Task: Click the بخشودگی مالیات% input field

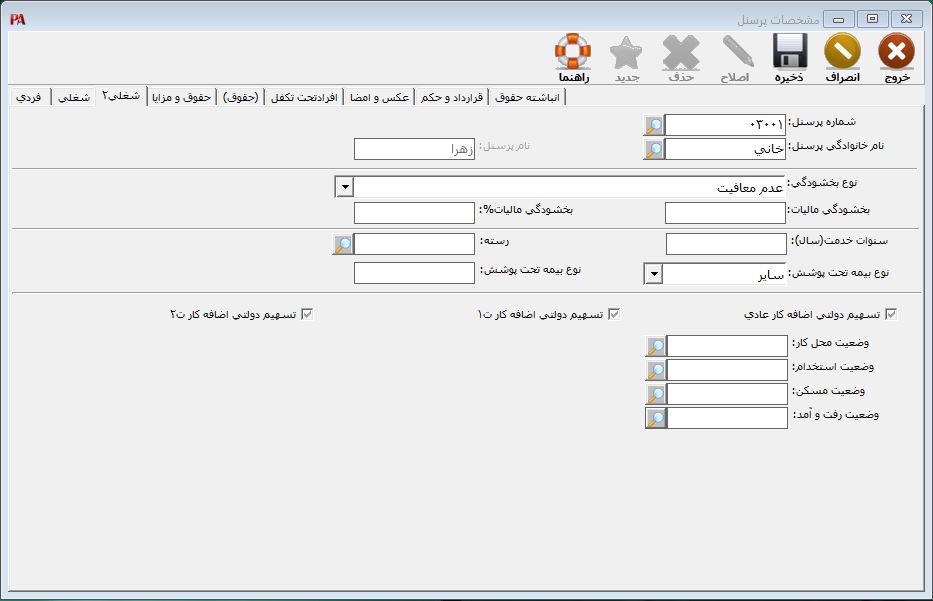Action: coord(414,213)
